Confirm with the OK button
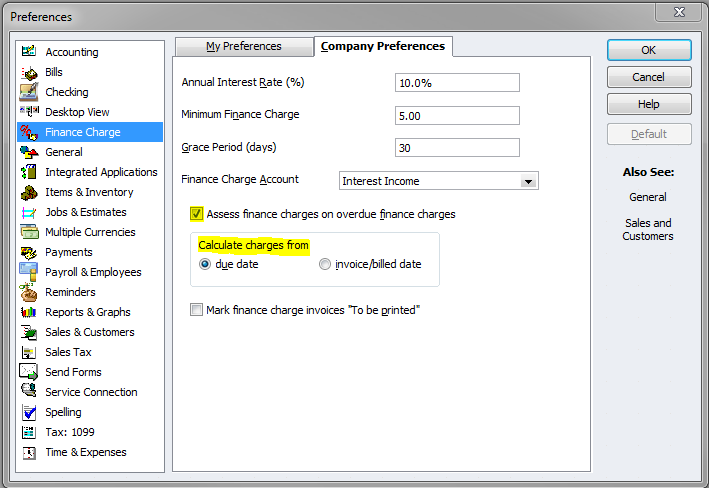Viewport: 709px width, 488px height. click(x=649, y=50)
